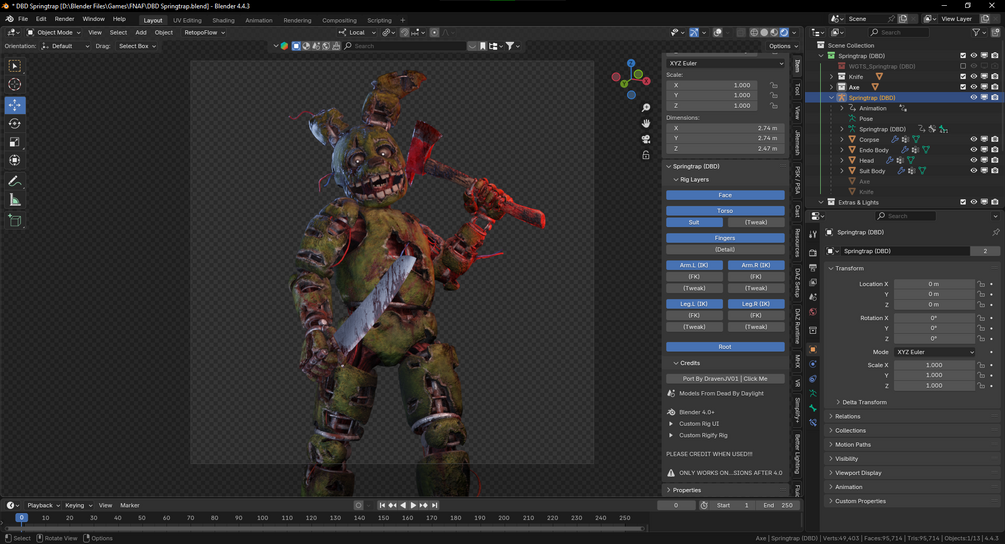Click the viewport pan hand icon
This screenshot has width=1005, height=544.
(646, 123)
